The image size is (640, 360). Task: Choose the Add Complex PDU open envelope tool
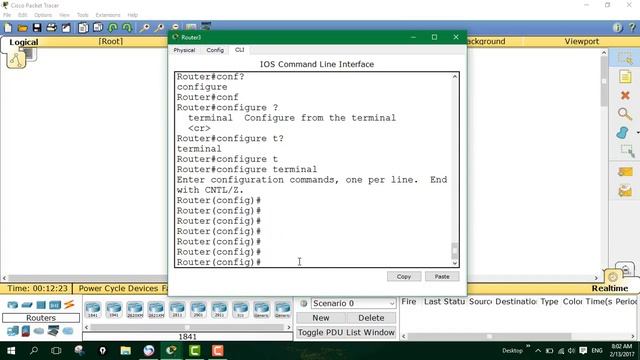tap(625, 191)
